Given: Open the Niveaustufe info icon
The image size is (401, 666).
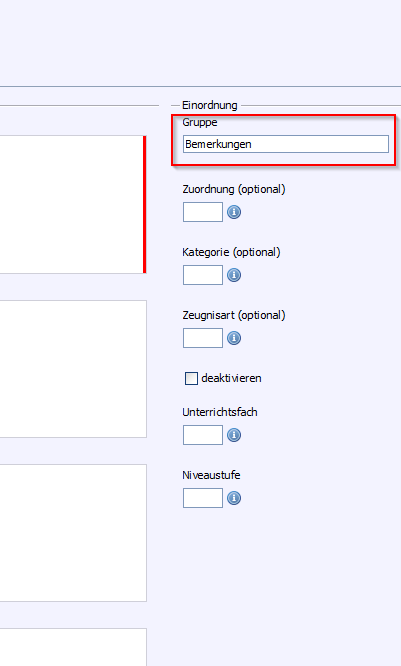Looking at the screenshot, I should (234, 498).
